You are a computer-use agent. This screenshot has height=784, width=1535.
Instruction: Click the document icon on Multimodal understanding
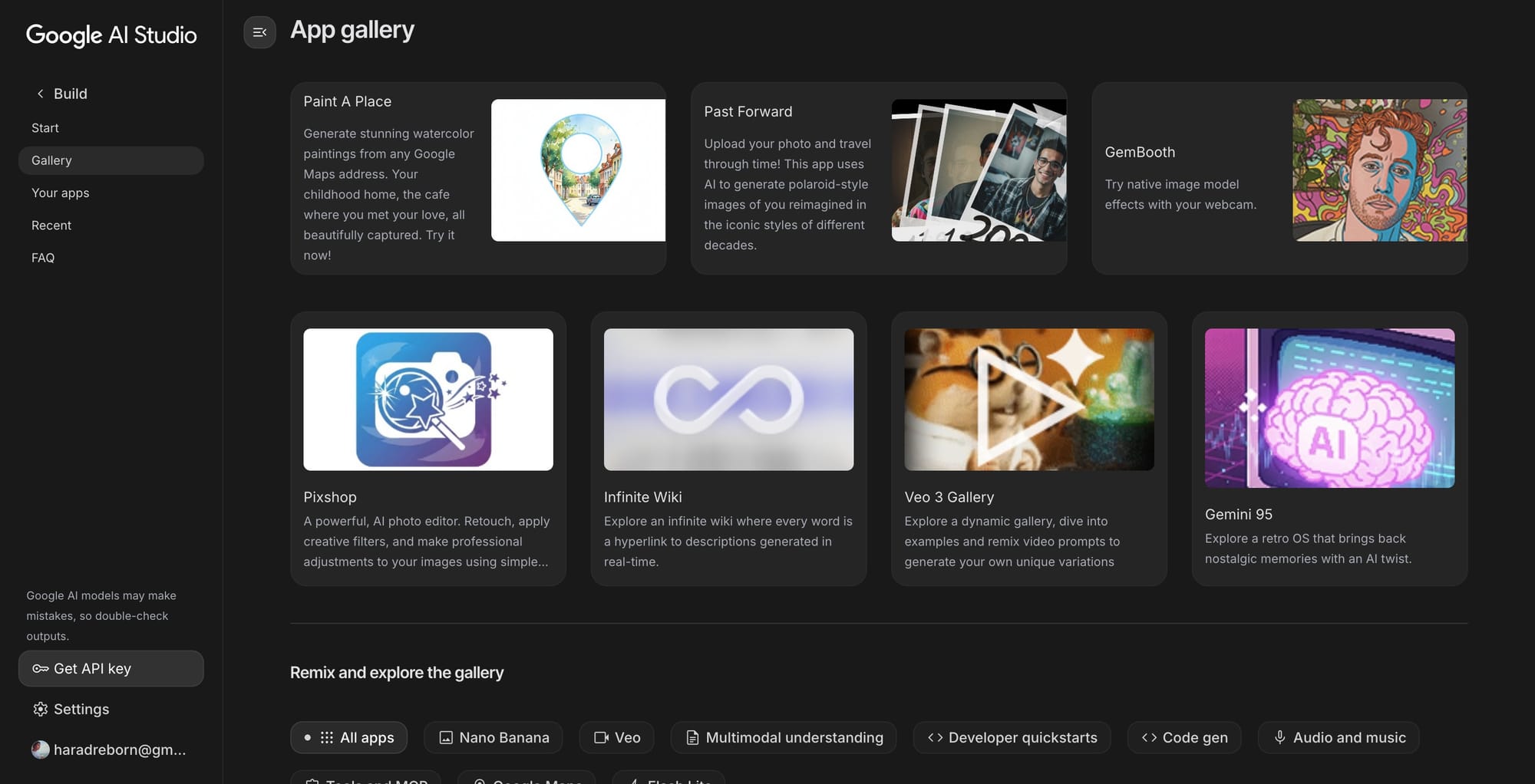coord(692,737)
